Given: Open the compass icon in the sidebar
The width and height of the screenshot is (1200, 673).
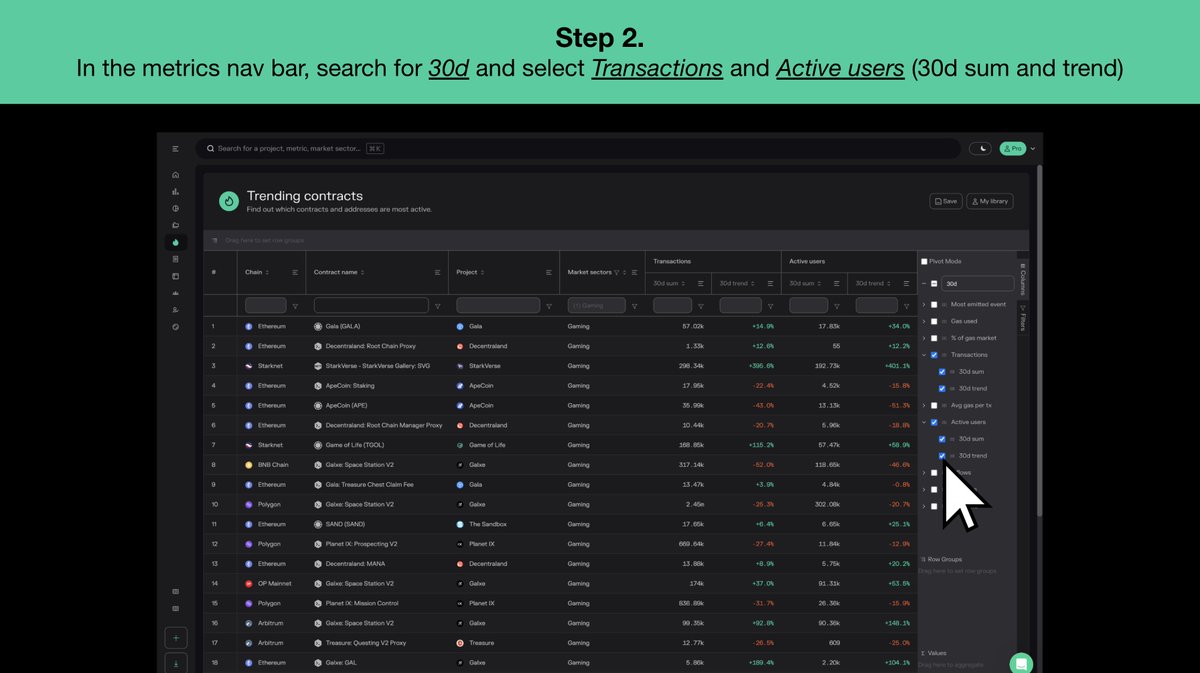Looking at the screenshot, I should click(x=176, y=327).
